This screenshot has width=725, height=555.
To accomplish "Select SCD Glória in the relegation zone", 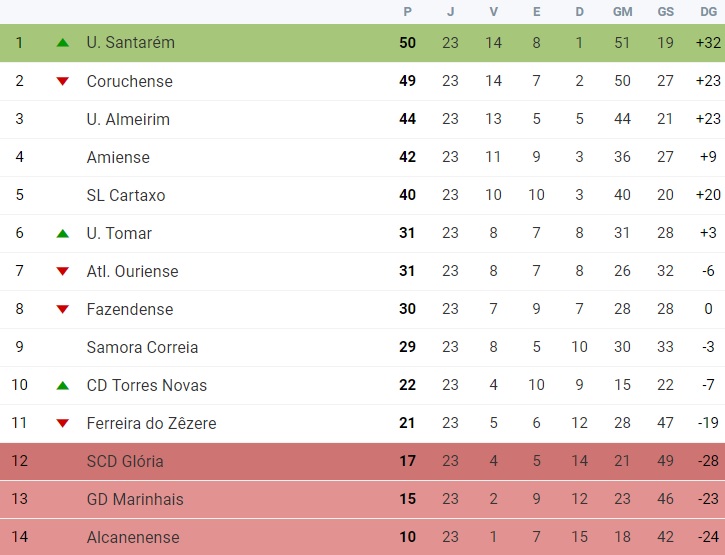I will pos(125,461).
